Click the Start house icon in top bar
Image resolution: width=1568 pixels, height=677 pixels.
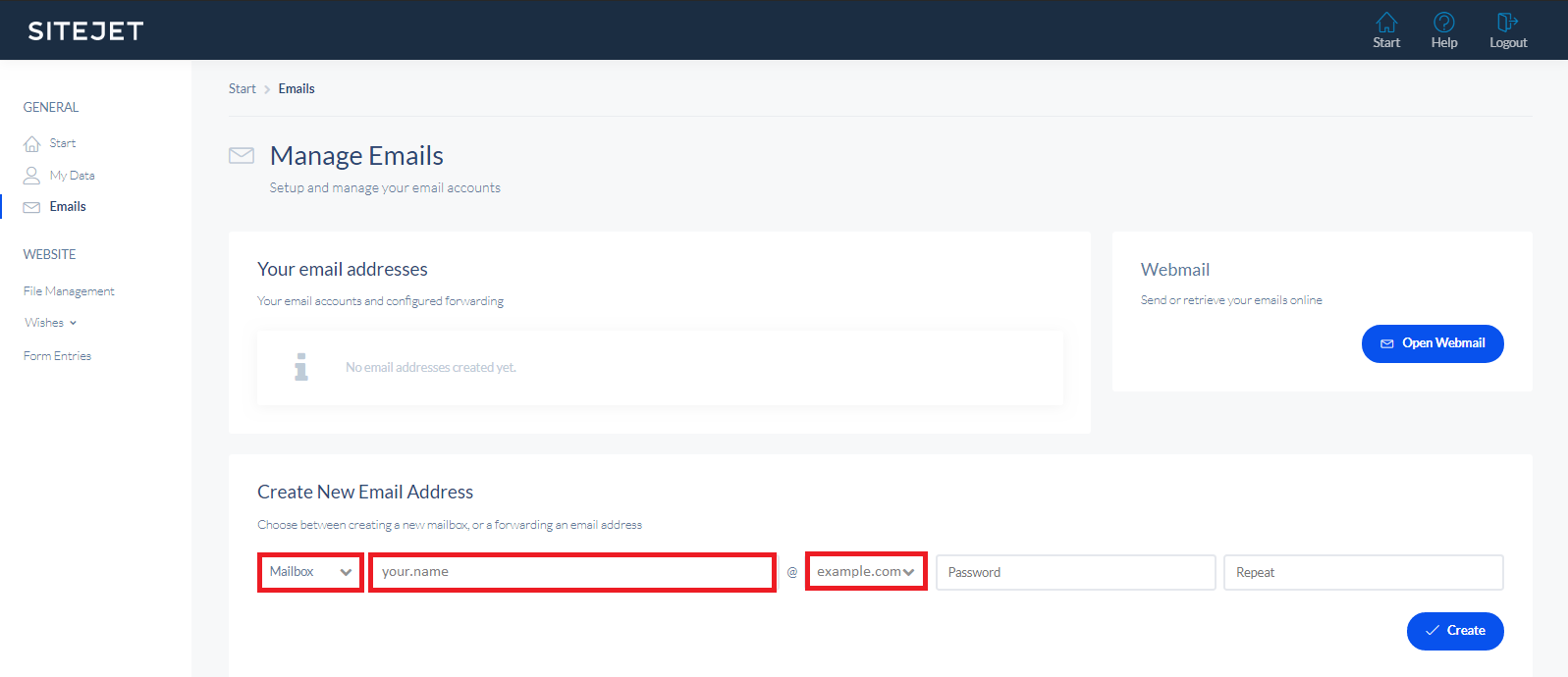1386,23
